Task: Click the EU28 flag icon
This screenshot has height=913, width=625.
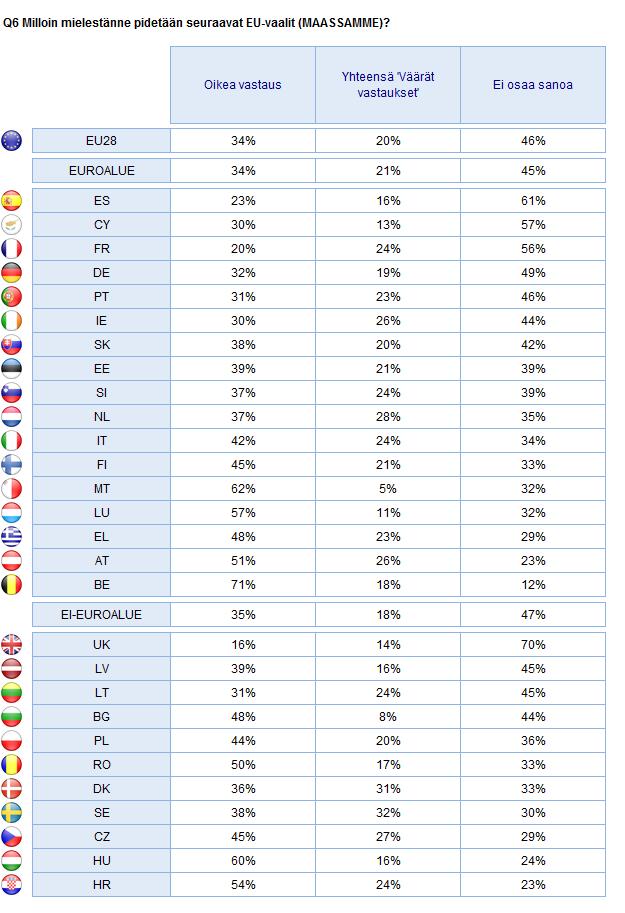Action: (12, 140)
